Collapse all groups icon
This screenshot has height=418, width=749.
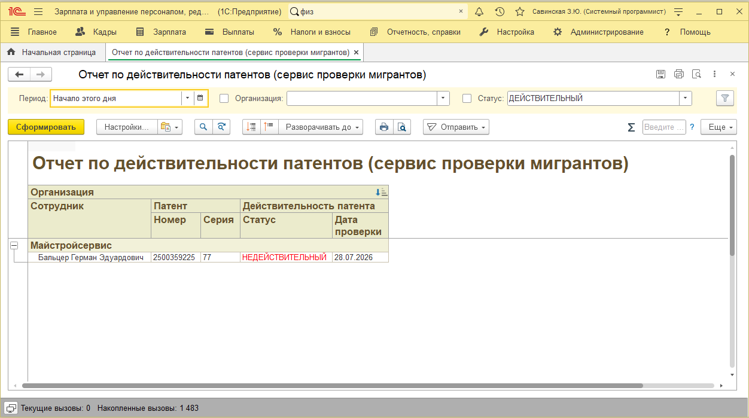tap(251, 127)
